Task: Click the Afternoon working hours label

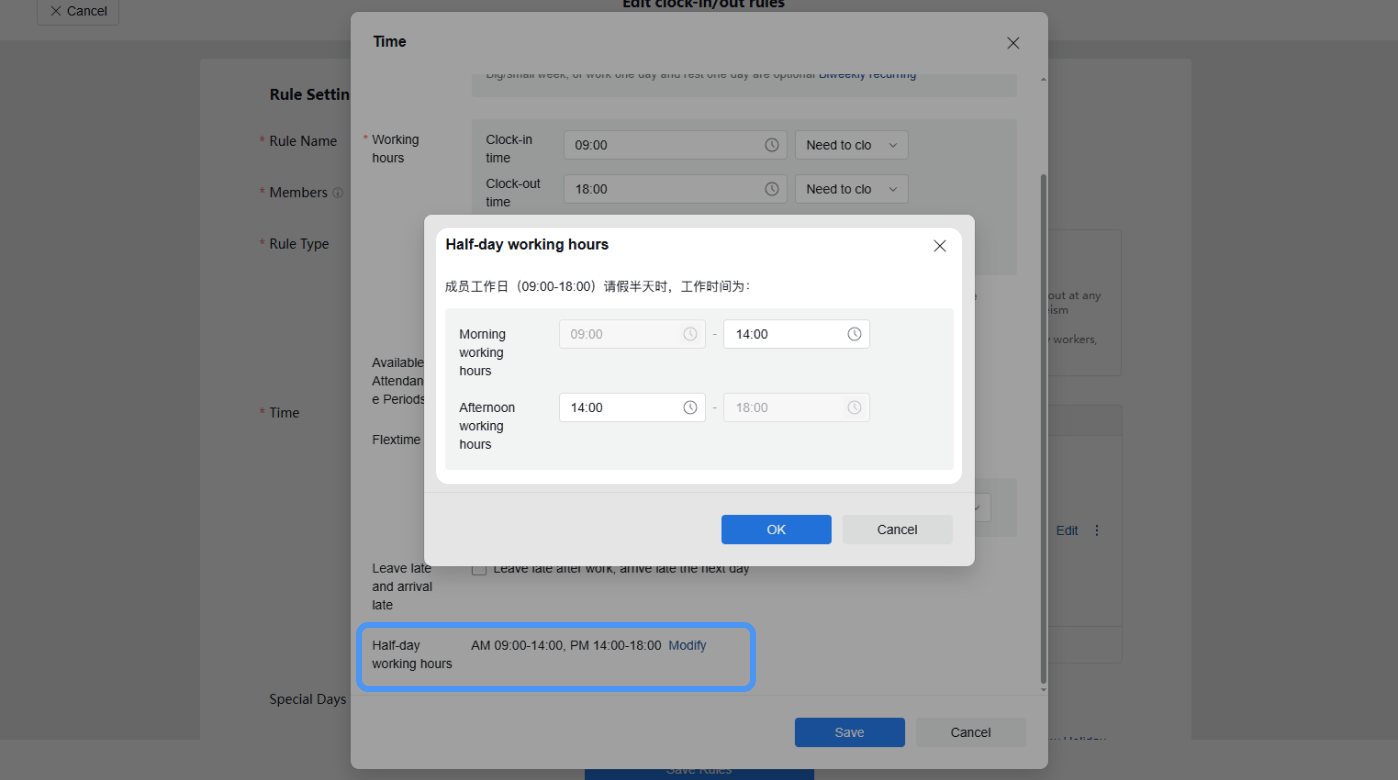Action: tap(487, 426)
